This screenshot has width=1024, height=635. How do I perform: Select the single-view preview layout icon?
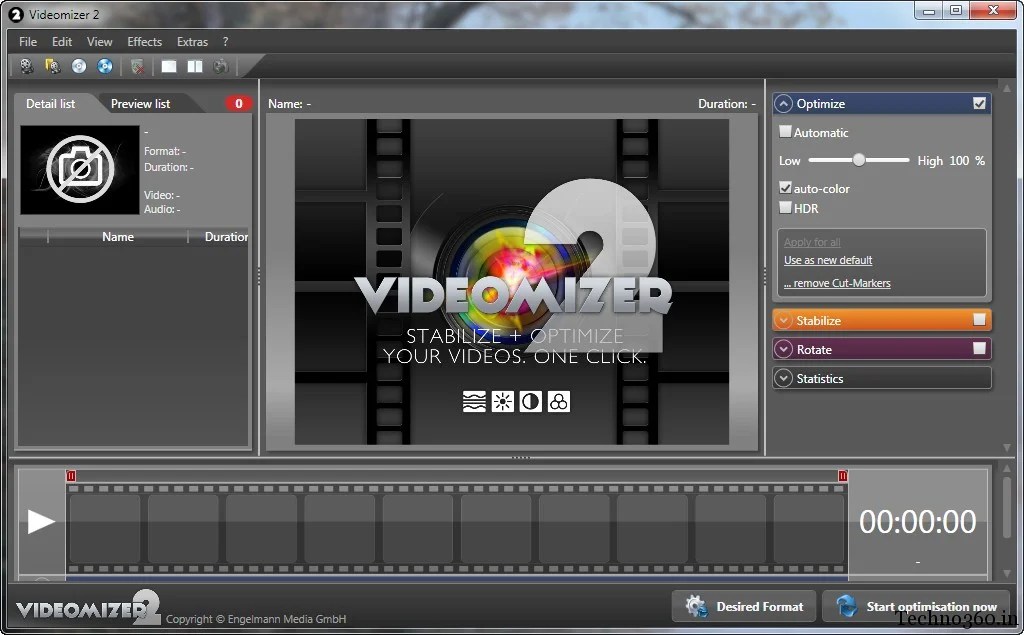[169, 66]
